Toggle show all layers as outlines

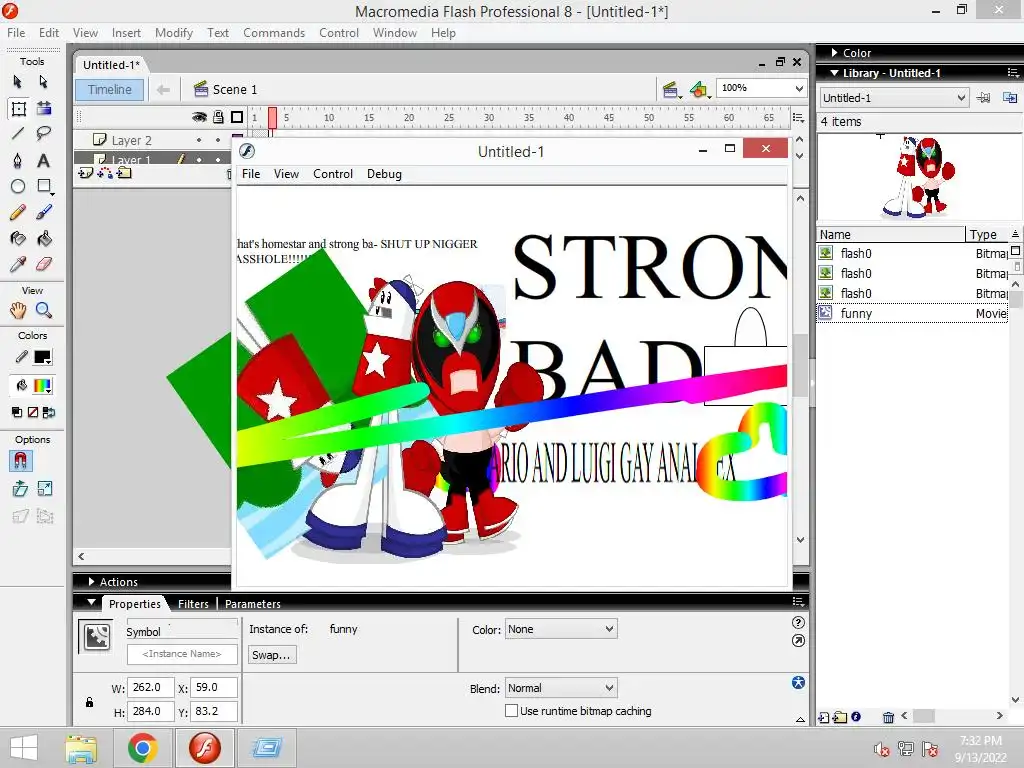(237, 117)
